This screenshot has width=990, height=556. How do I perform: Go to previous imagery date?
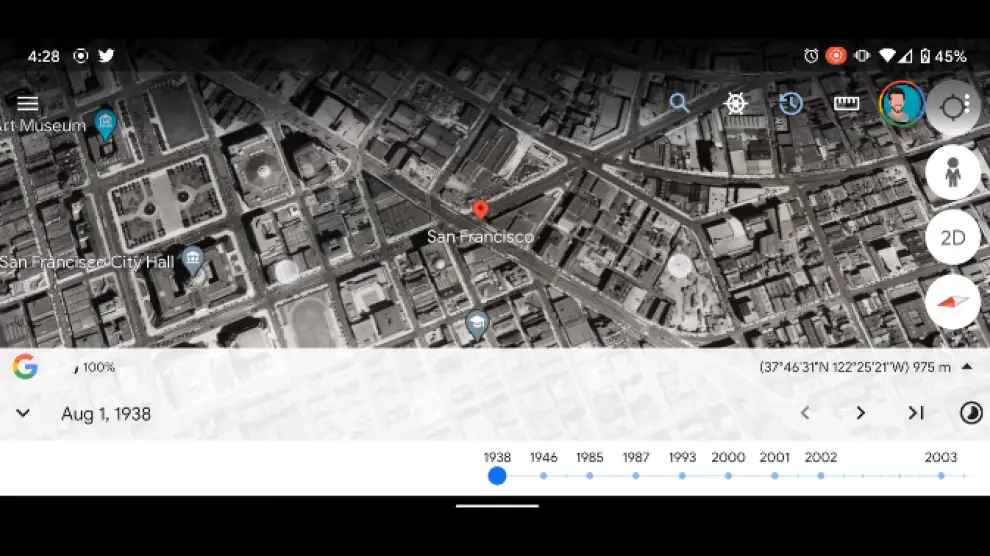pyautogui.click(x=805, y=413)
